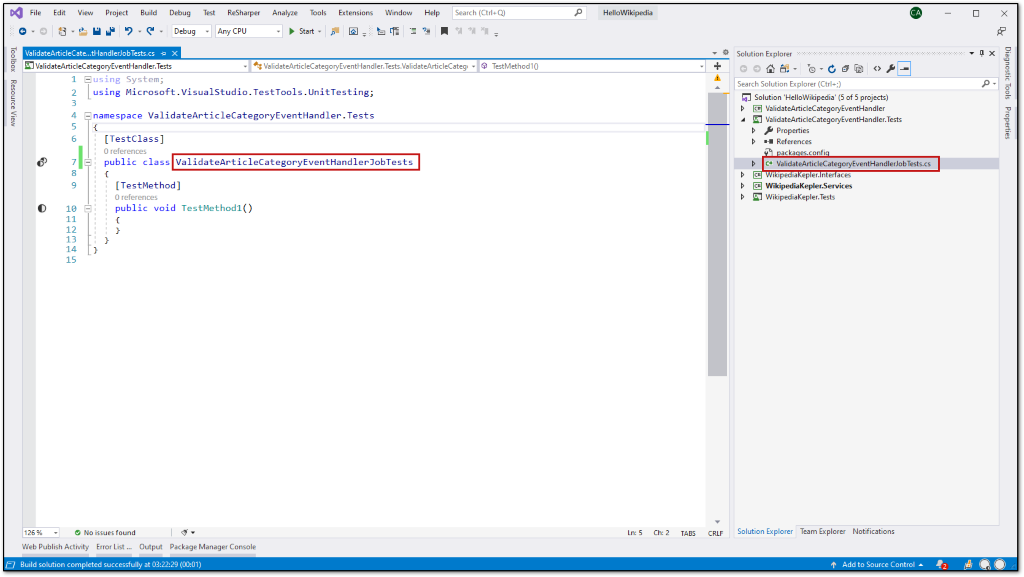Click the Save All toolbar icon
This screenshot has height=577, width=1024.
[110, 31]
